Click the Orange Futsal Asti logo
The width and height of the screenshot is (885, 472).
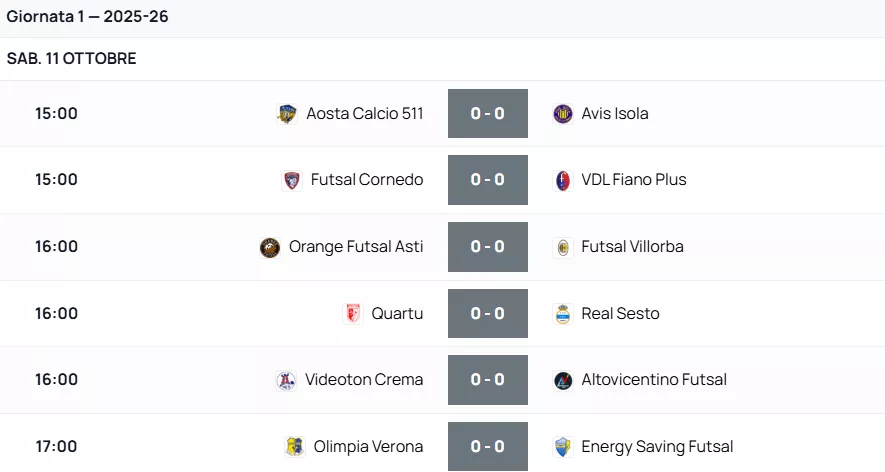[270, 247]
